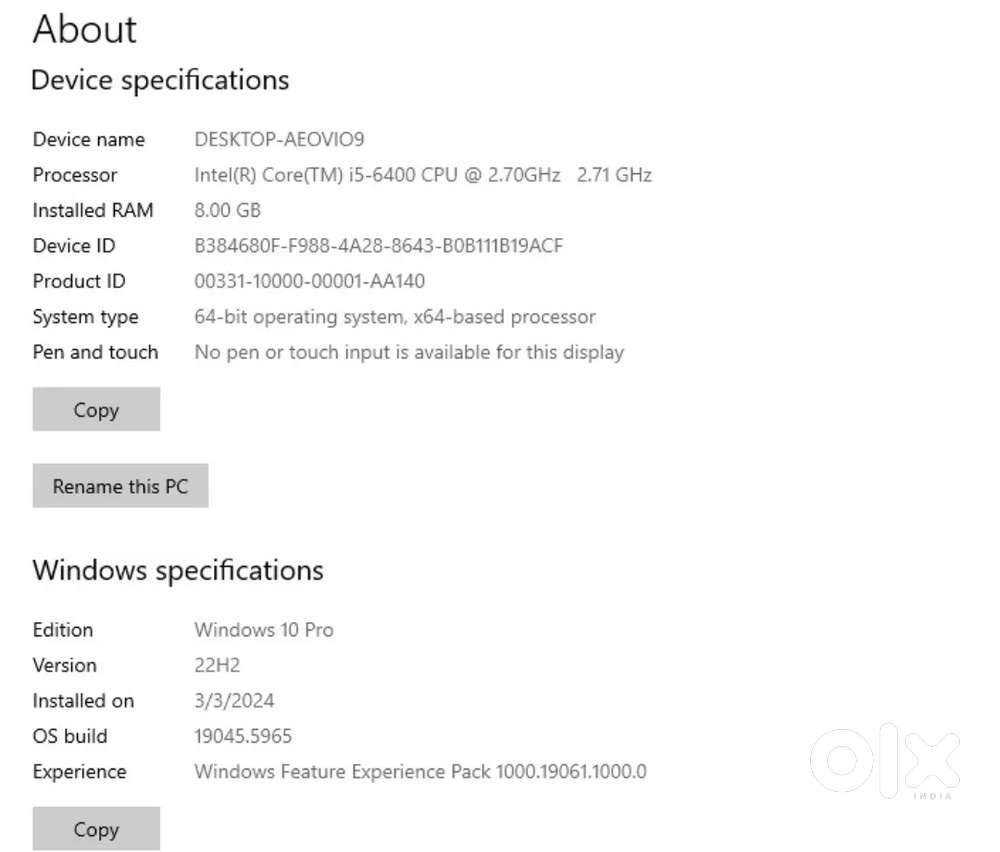The width and height of the screenshot is (1000, 852).
Task: Click the 'Windows specifications' heading
Action: (x=178, y=571)
